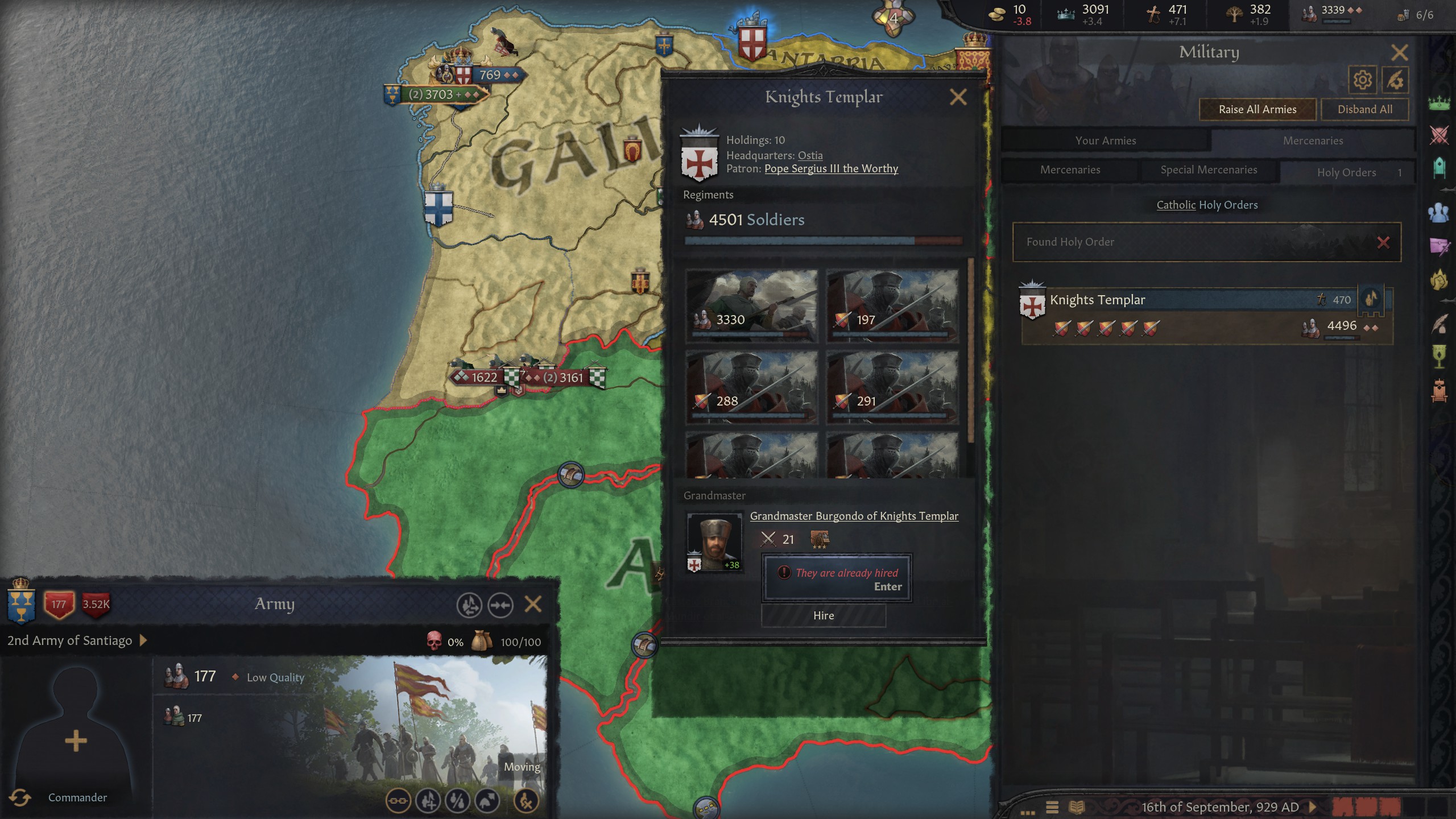Screen dimensions: 1456x819
Task: Open the encyclopedia book icon
Action: (x=1077, y=807)
